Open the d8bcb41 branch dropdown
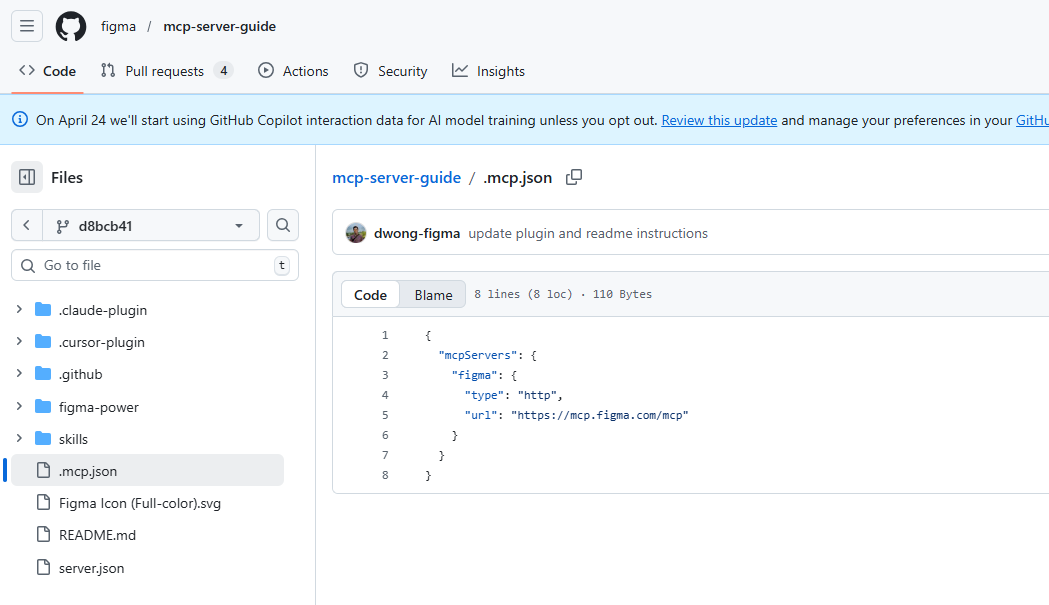1049x605 pixels. [x=151, y=226]
